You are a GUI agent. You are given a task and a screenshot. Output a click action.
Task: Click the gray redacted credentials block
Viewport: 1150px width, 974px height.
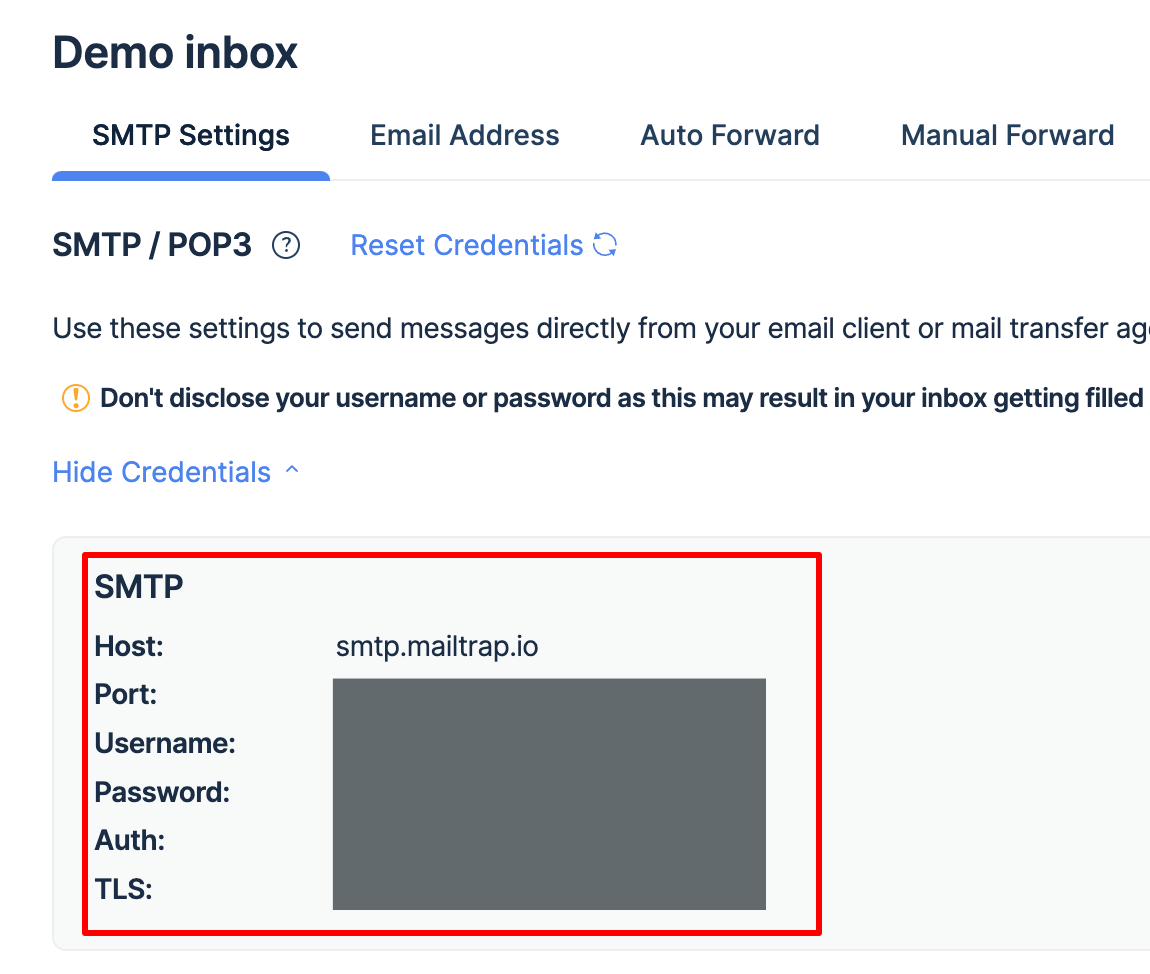549,794
